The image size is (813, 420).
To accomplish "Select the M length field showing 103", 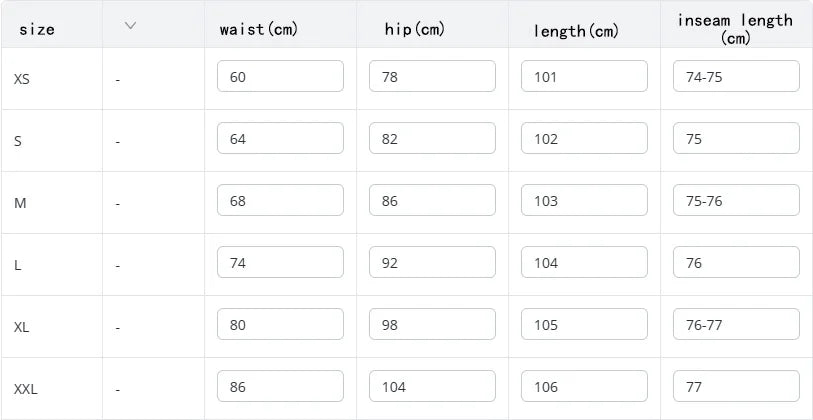I will coord(584,201).
